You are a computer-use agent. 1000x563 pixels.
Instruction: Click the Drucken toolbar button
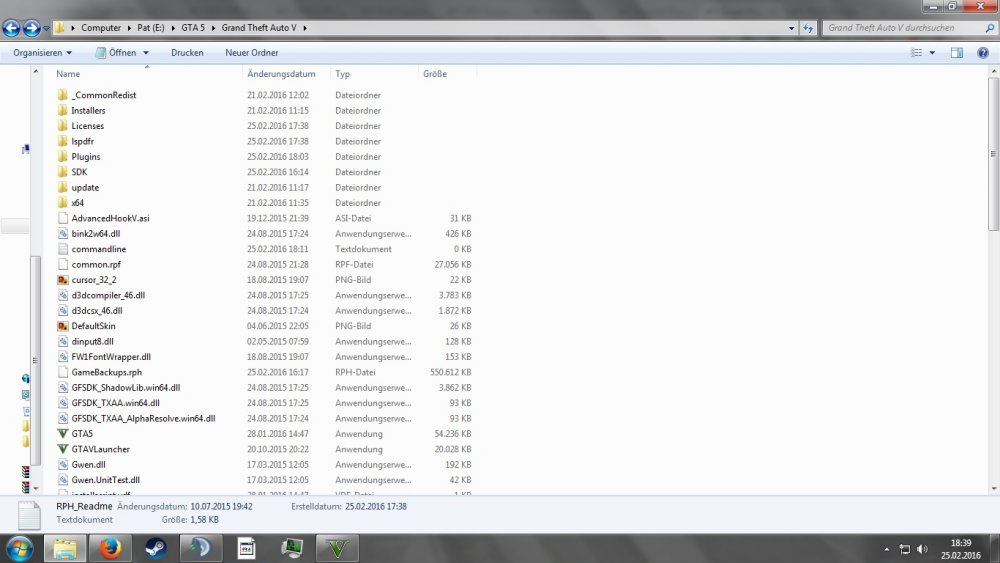point(187,53)
